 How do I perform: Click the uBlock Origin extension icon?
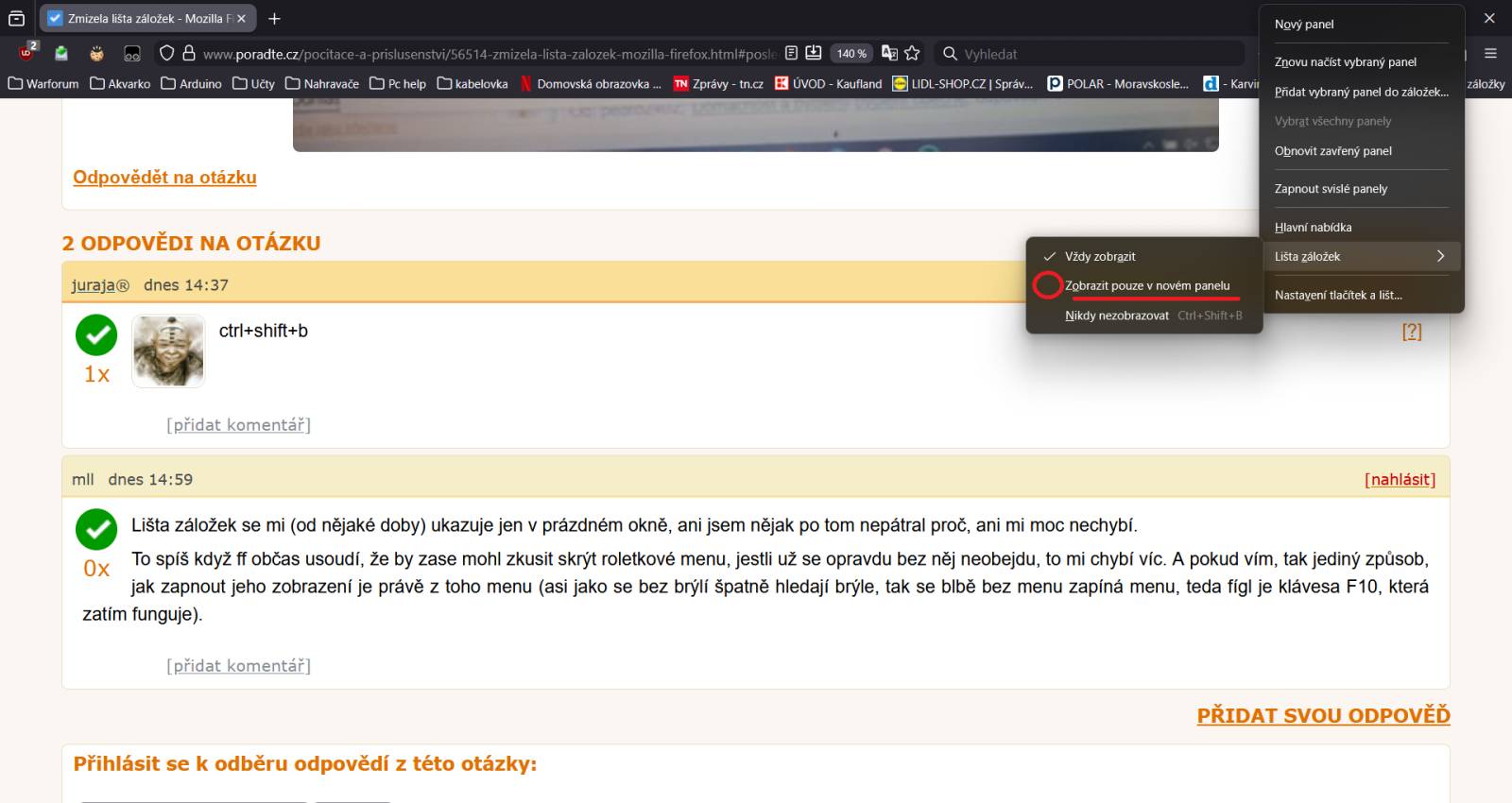coord(26,53)
